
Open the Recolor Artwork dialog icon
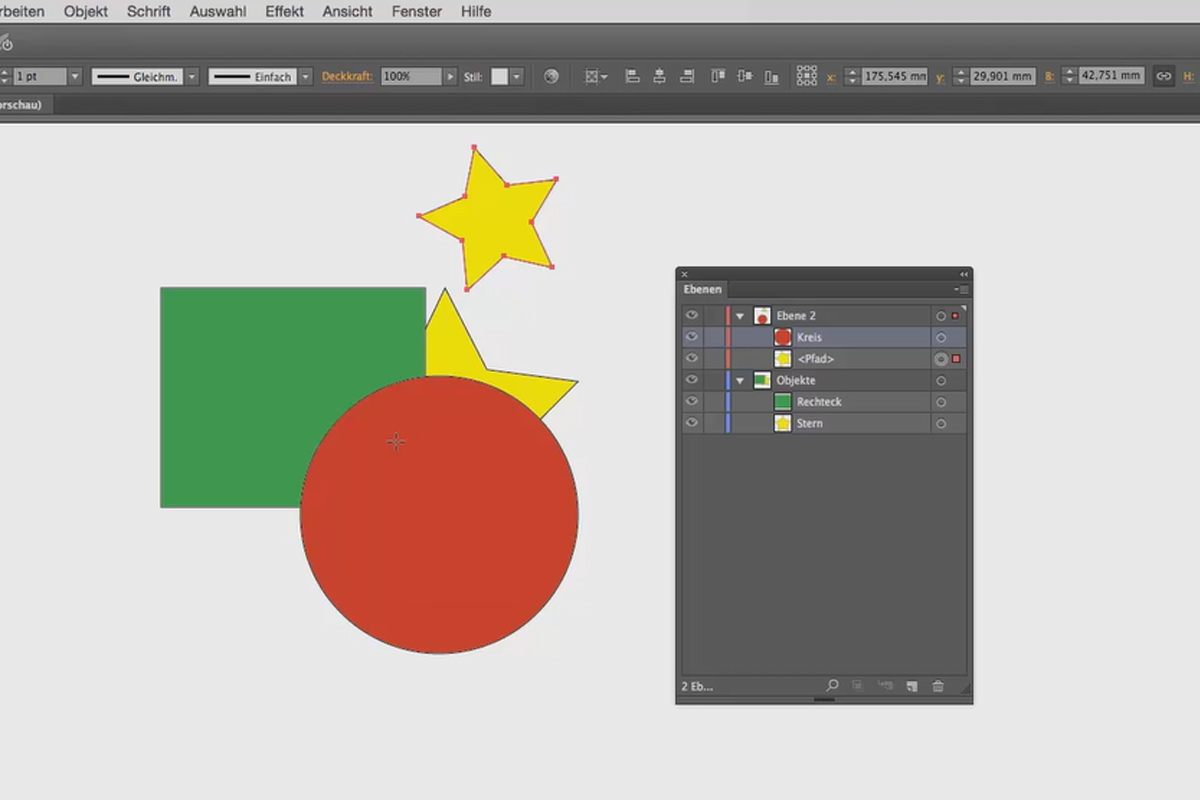point(551,76)
